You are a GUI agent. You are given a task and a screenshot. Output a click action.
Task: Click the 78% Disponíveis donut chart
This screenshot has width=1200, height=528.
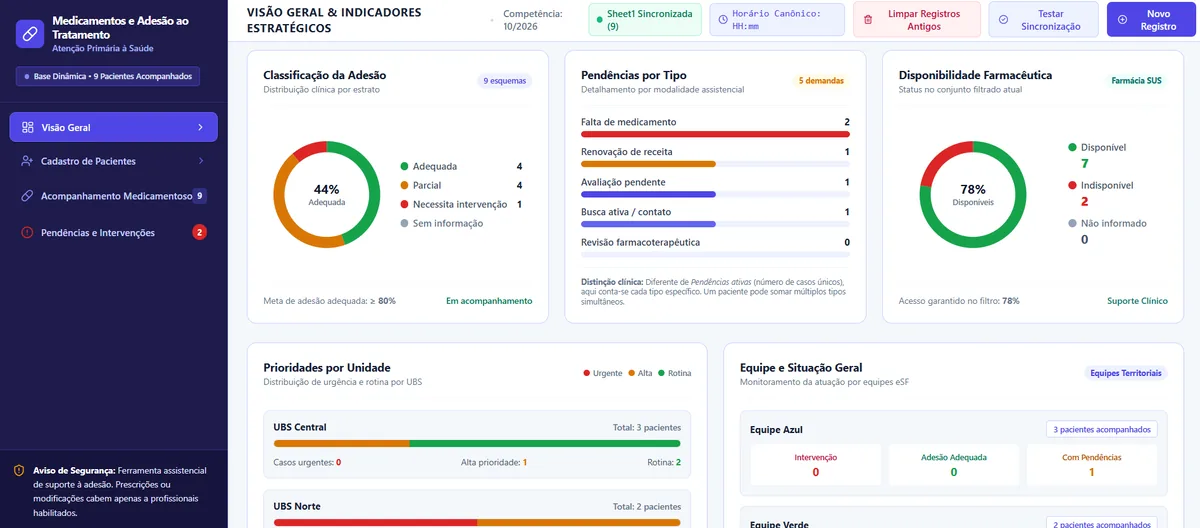(973, 194)
